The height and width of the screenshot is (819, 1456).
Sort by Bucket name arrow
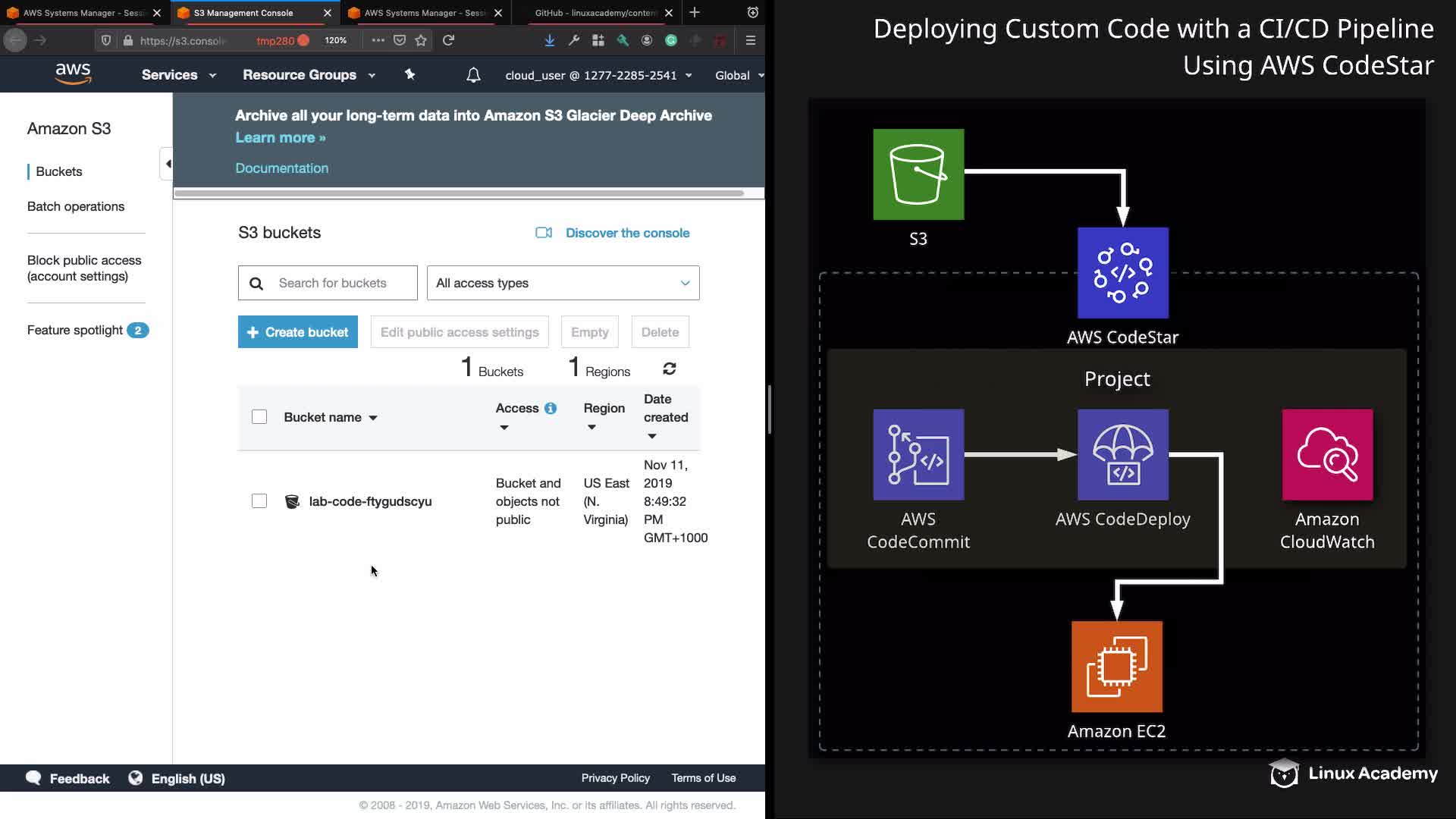373,418
